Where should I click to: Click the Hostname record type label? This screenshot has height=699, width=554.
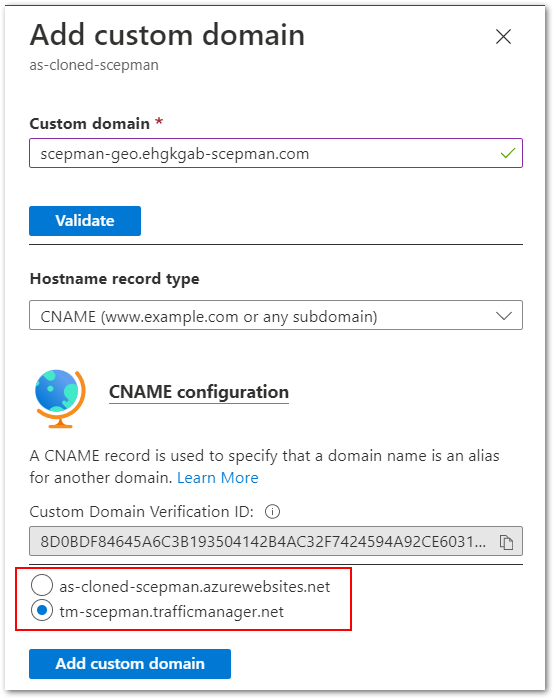tap(115, 279)
